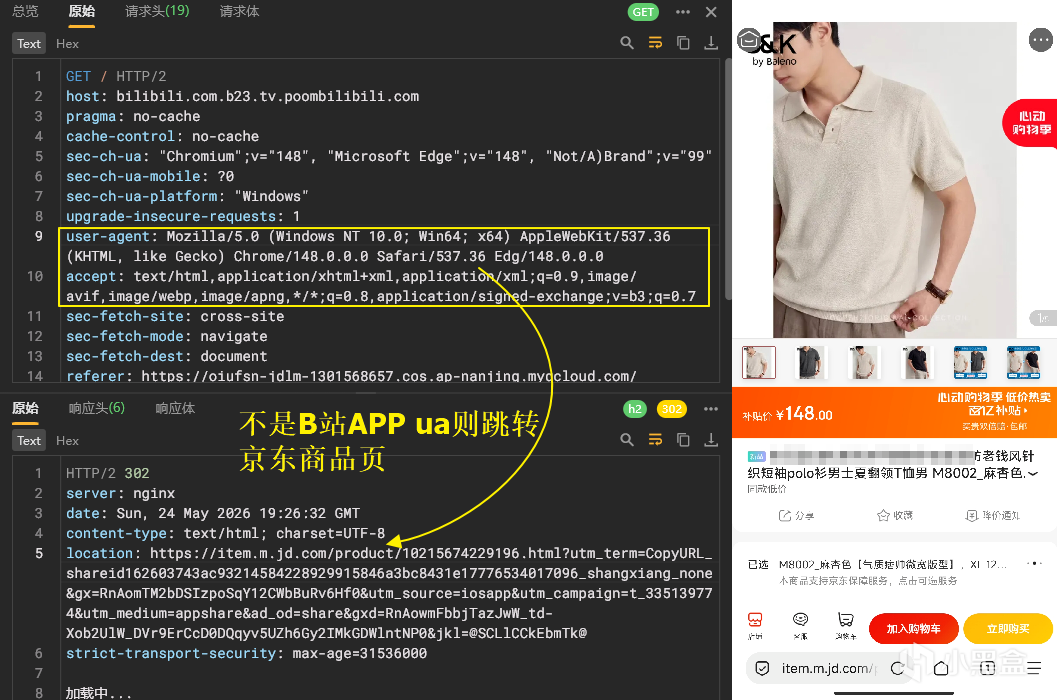Click the 立即购买 button
This screenshot has height=700, width=1057.
pos(1008,629)
